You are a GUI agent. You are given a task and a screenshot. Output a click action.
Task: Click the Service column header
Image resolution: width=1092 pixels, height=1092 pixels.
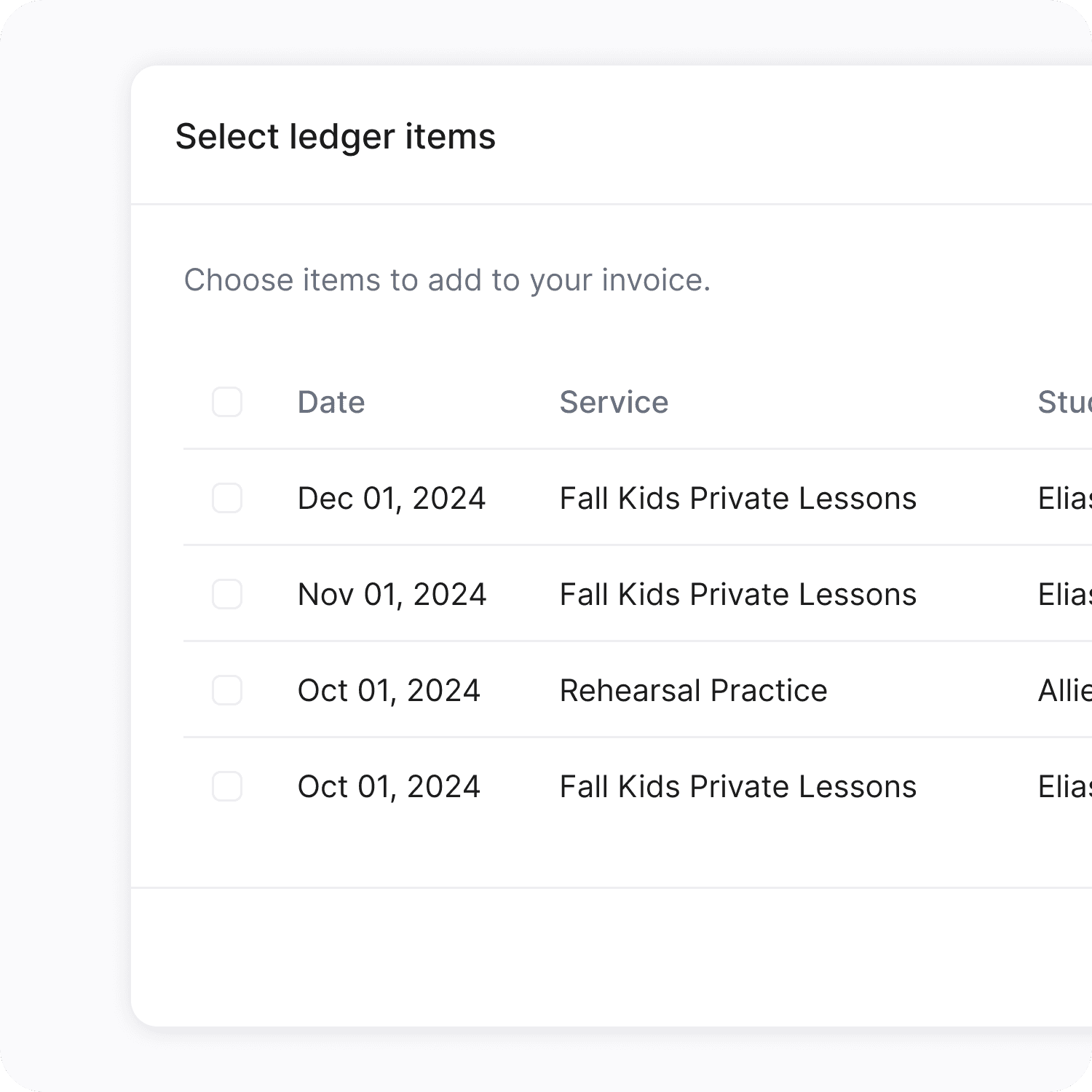(614, 402)
